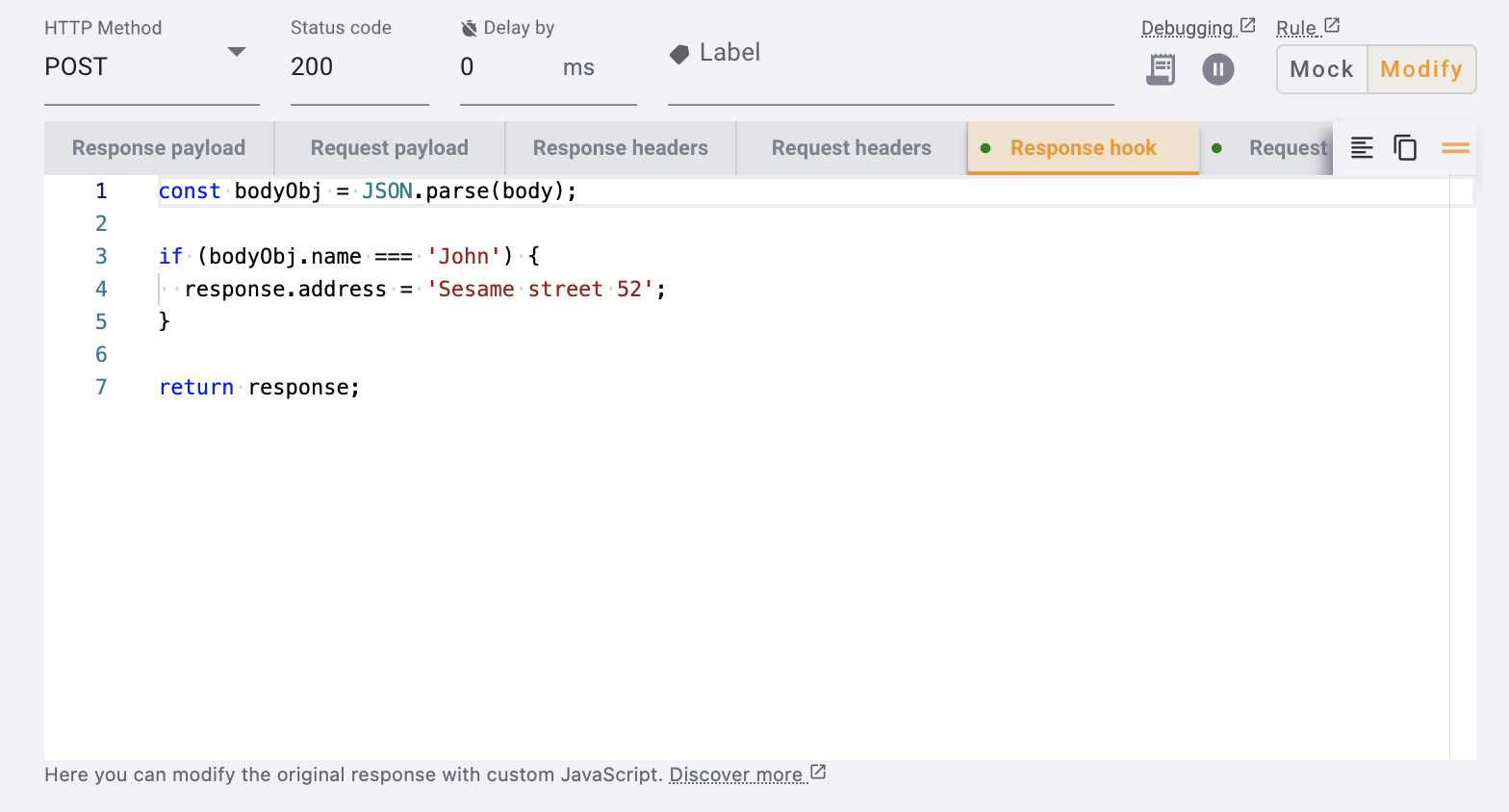Select the Response headers tab
Screen dimensions: 1509x812
pos(620,148)
